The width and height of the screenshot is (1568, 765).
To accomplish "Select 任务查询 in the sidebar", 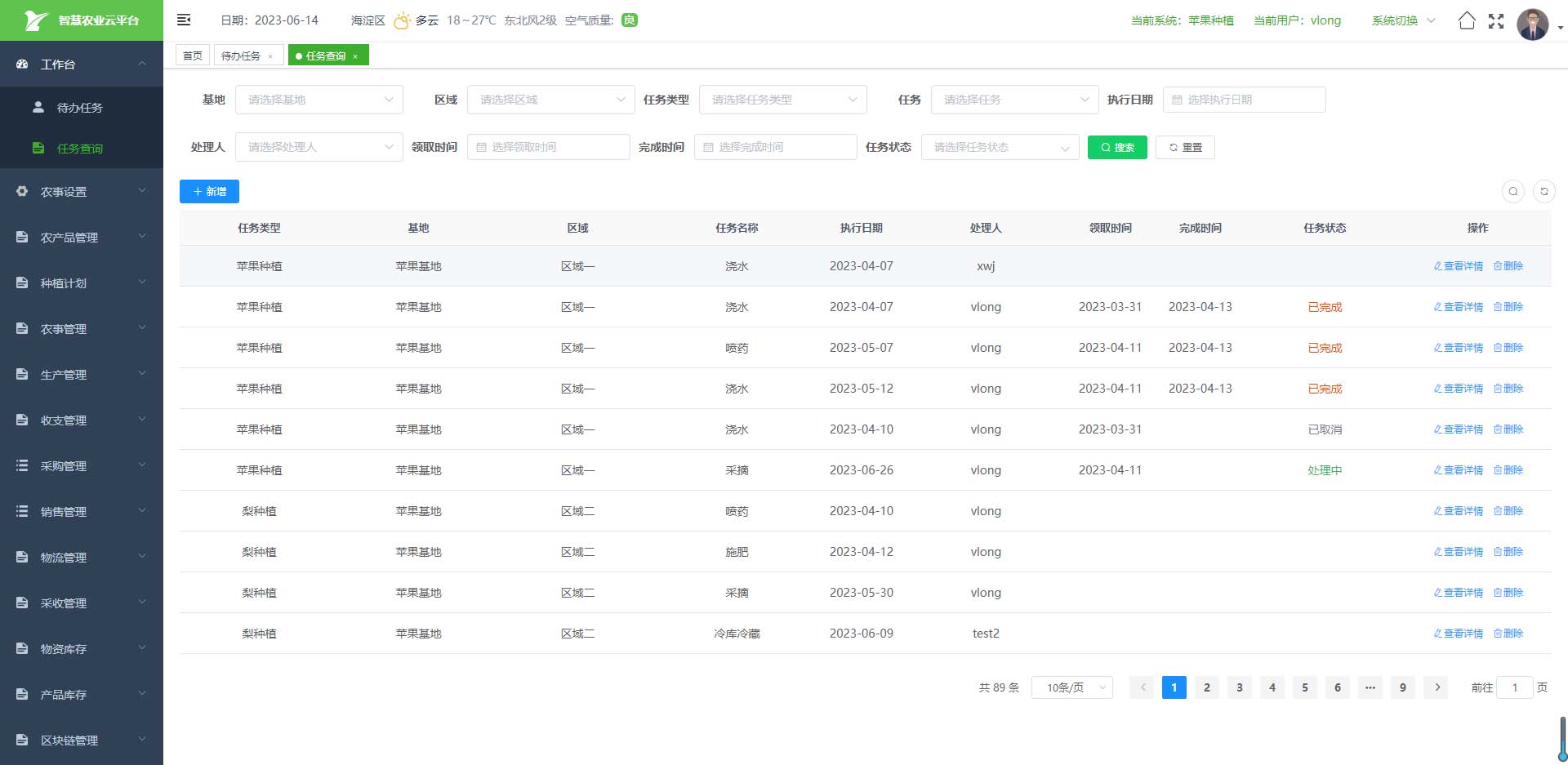I will 82,148.
